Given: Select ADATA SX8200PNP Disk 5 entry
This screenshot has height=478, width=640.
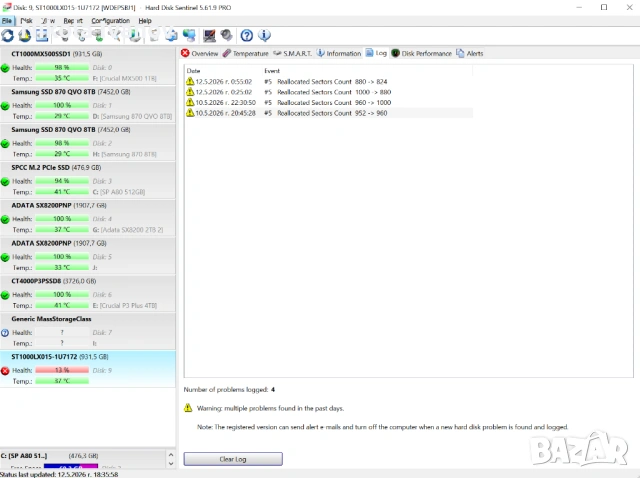Looking at the screenshot, I should (x=88, y=256).
